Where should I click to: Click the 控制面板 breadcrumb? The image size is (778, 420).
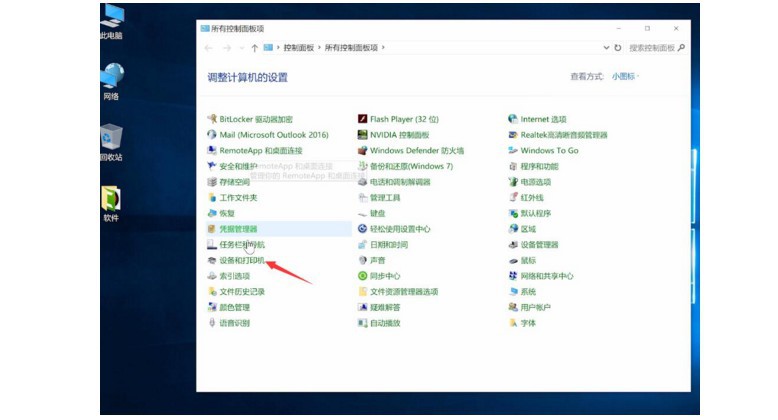point(299,48)
